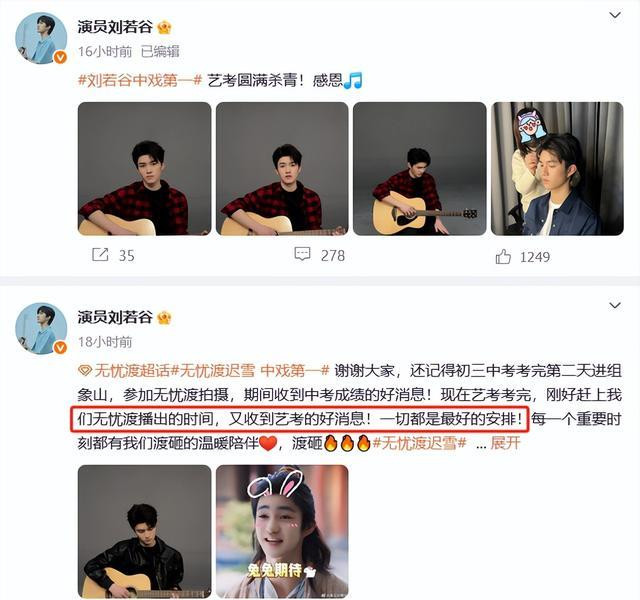Expand second post's chevron options menu
This screenshot has height=600, width=640.
(615, 305)
